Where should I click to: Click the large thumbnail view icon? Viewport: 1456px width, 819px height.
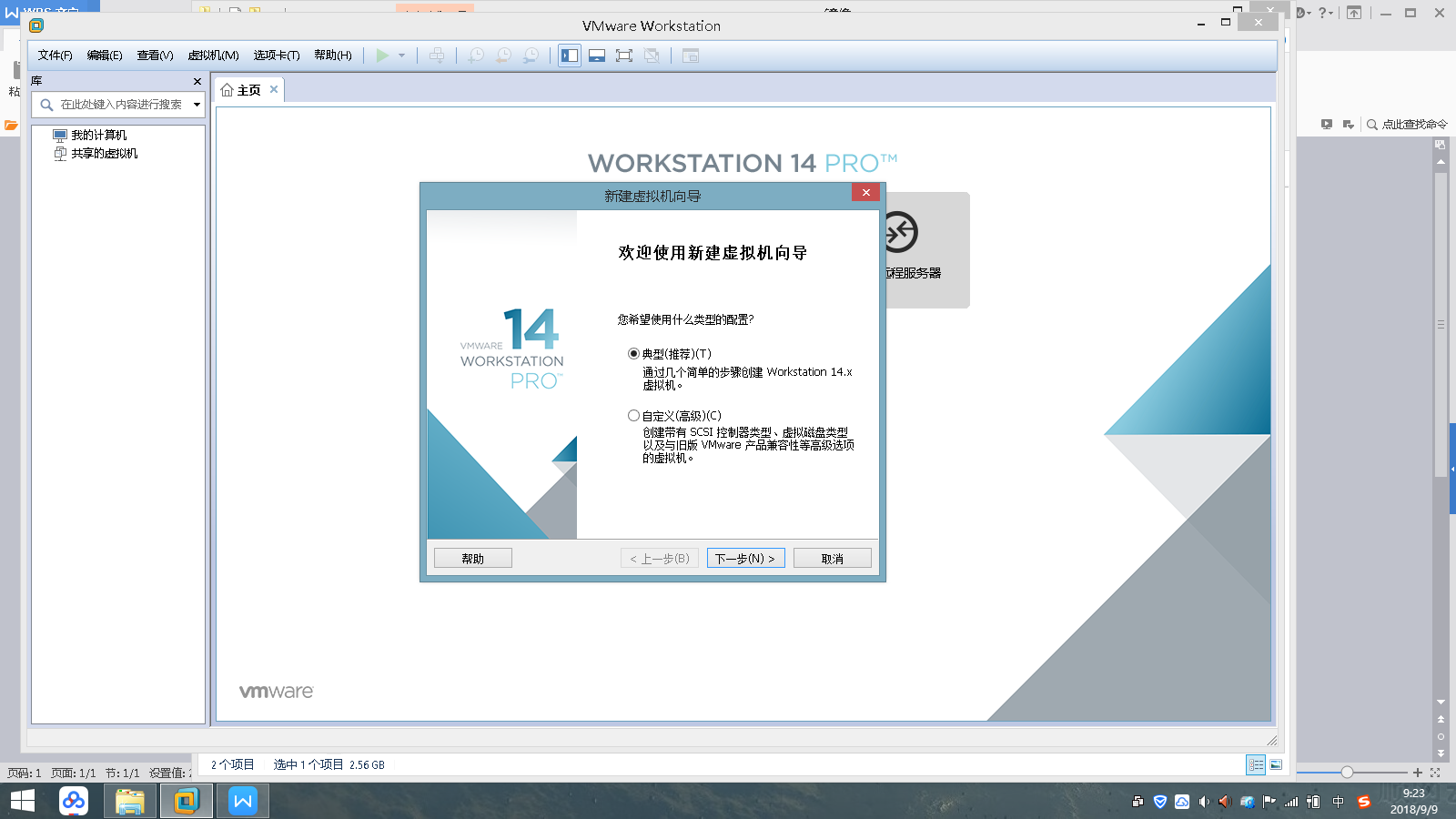tap(1276, 765)
